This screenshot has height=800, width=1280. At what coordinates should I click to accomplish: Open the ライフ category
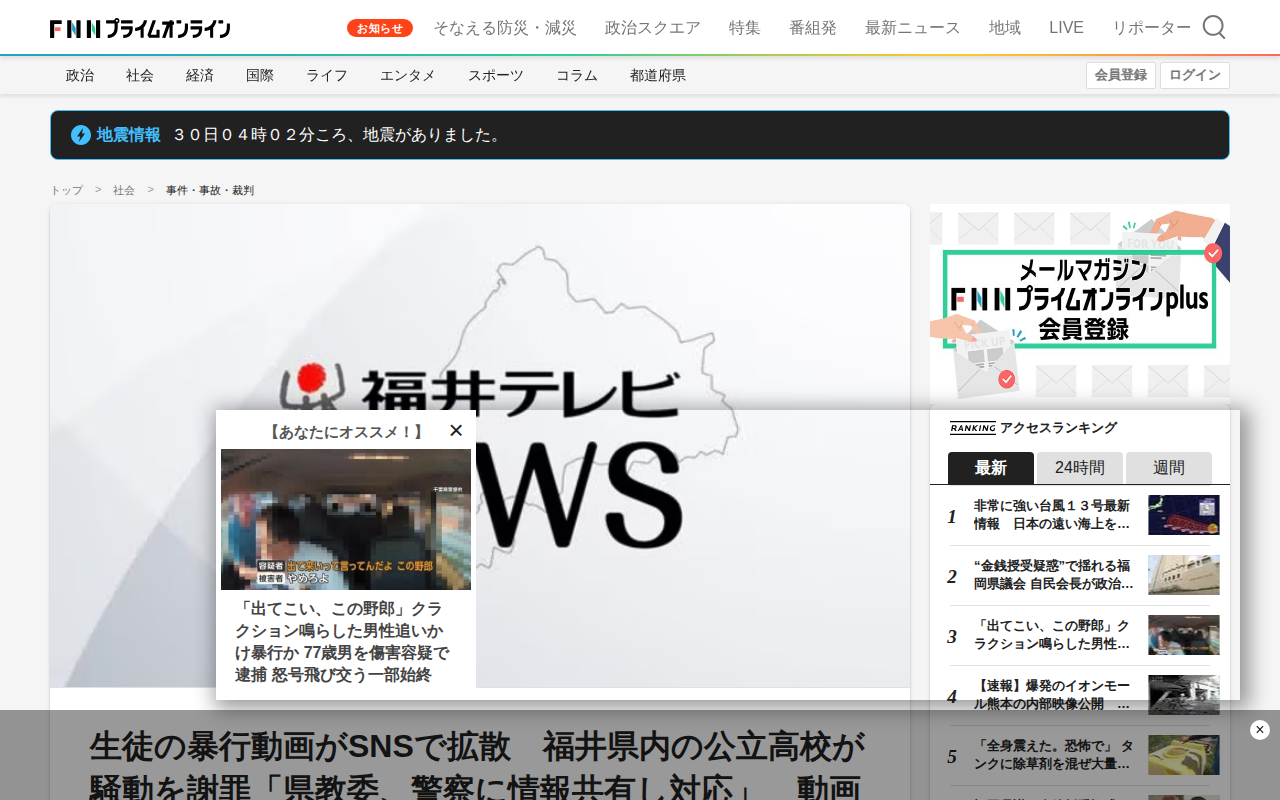(327, 75)
